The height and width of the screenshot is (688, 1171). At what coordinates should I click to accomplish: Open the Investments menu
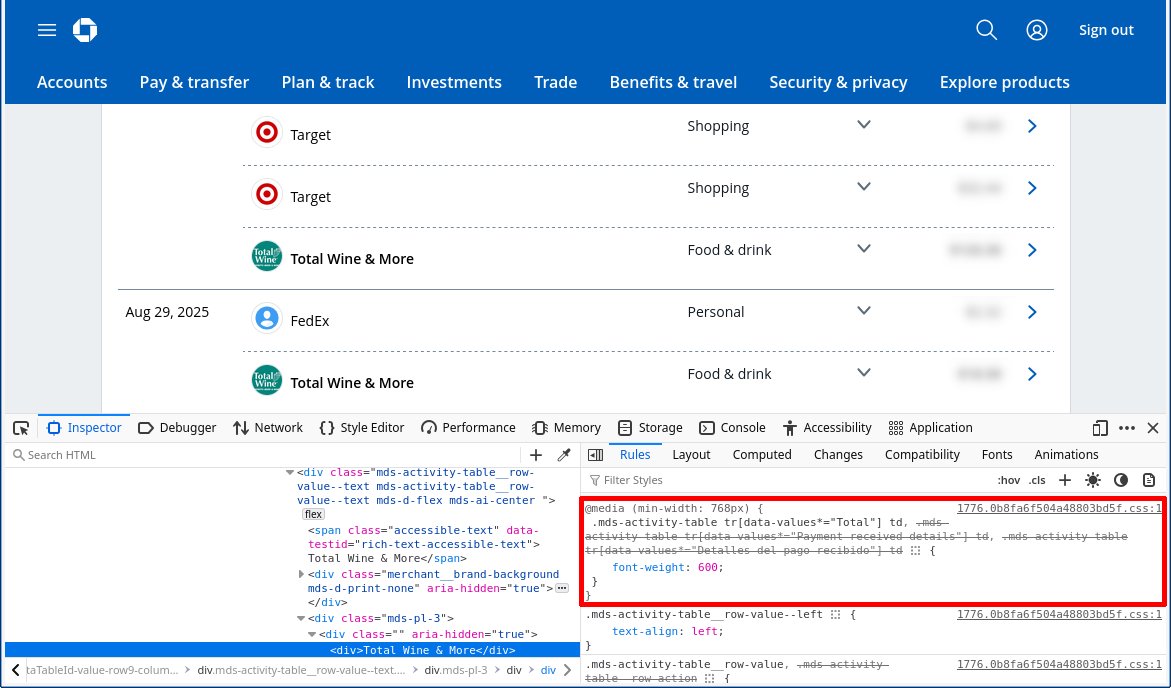pyautogui.click(x=454, y=82)
